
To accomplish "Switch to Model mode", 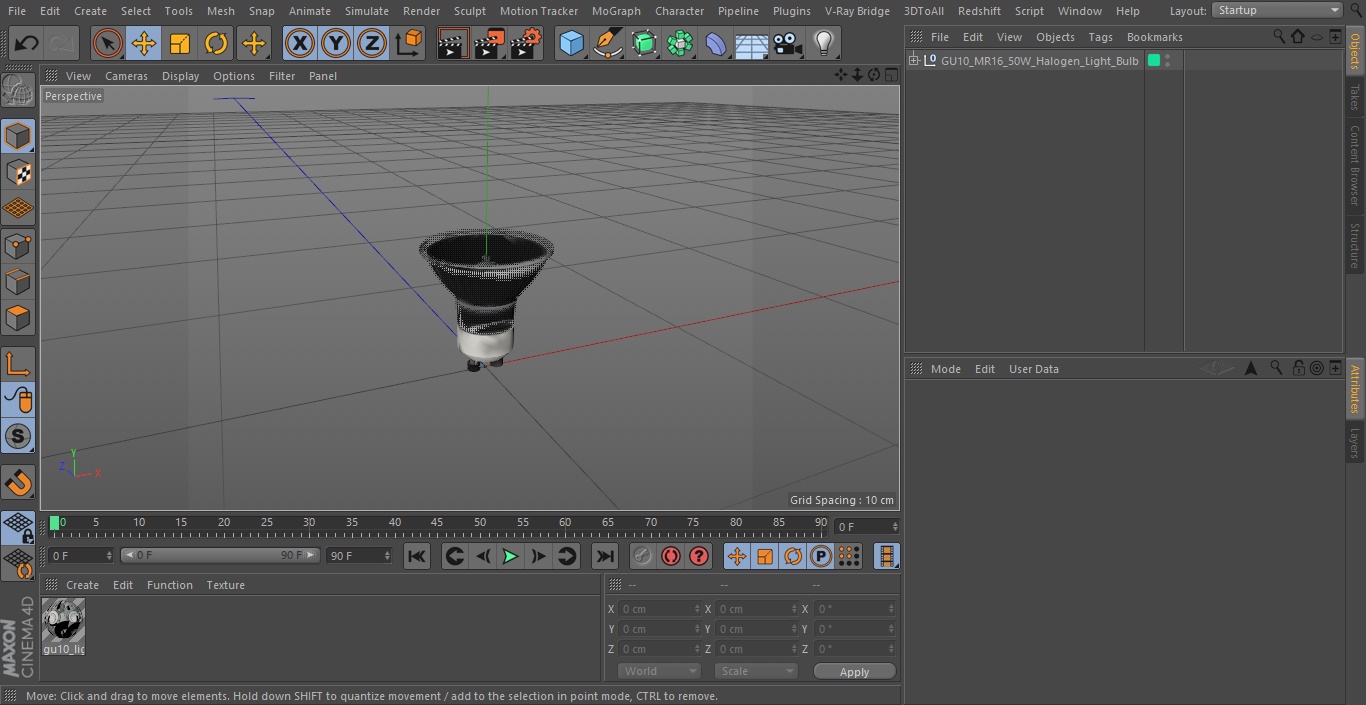I will coord(18,135).
